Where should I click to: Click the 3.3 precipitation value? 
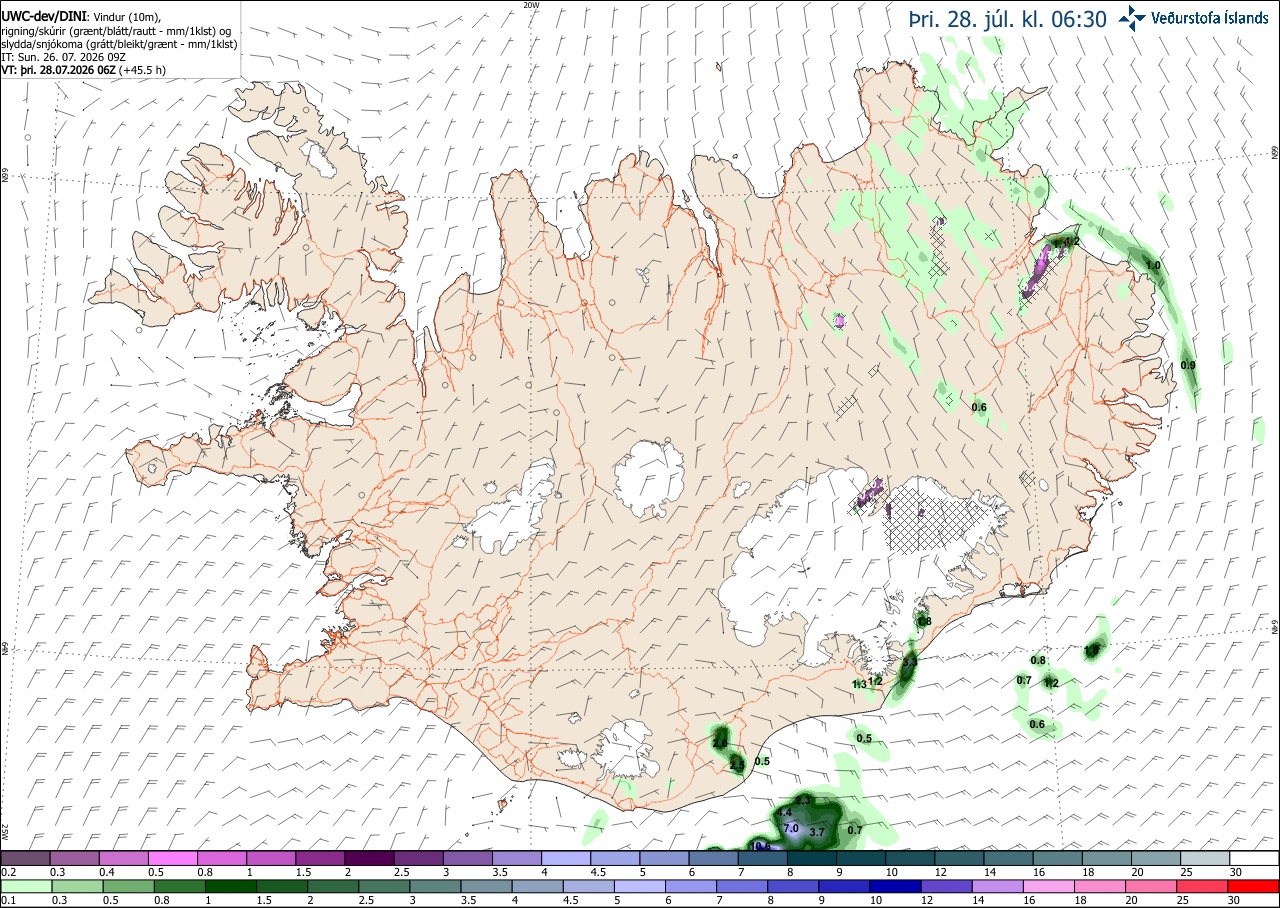(910, 662)
